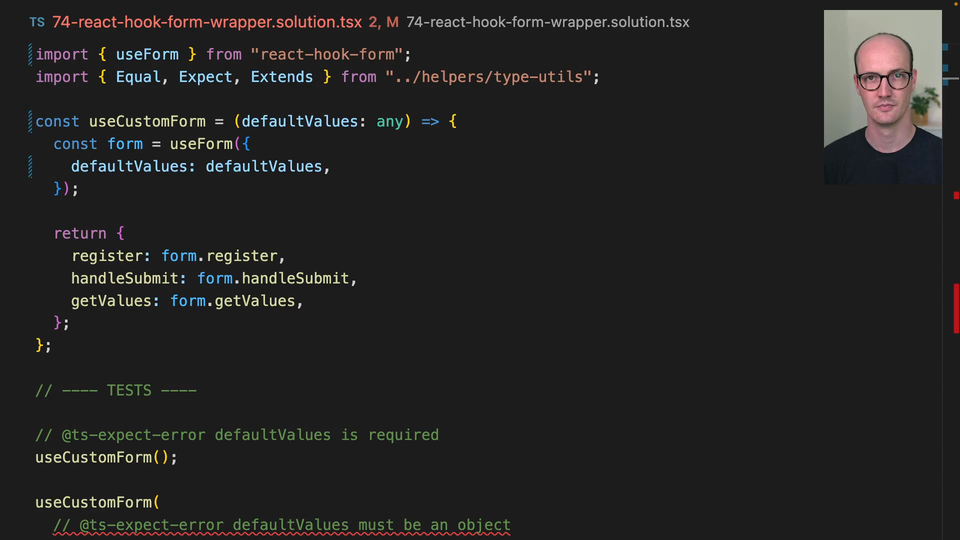Click the webcam video thumbnail
Viewport: 960px width, 540px height.
click(882, 97)
